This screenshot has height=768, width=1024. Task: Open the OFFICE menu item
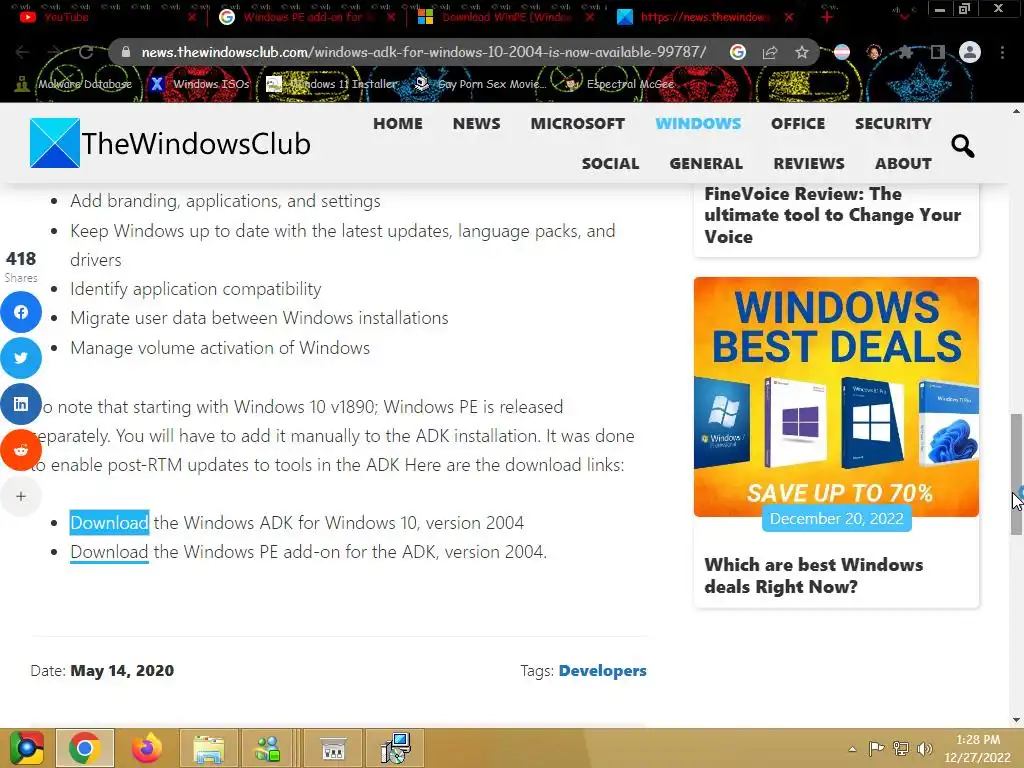pos(798,123)
